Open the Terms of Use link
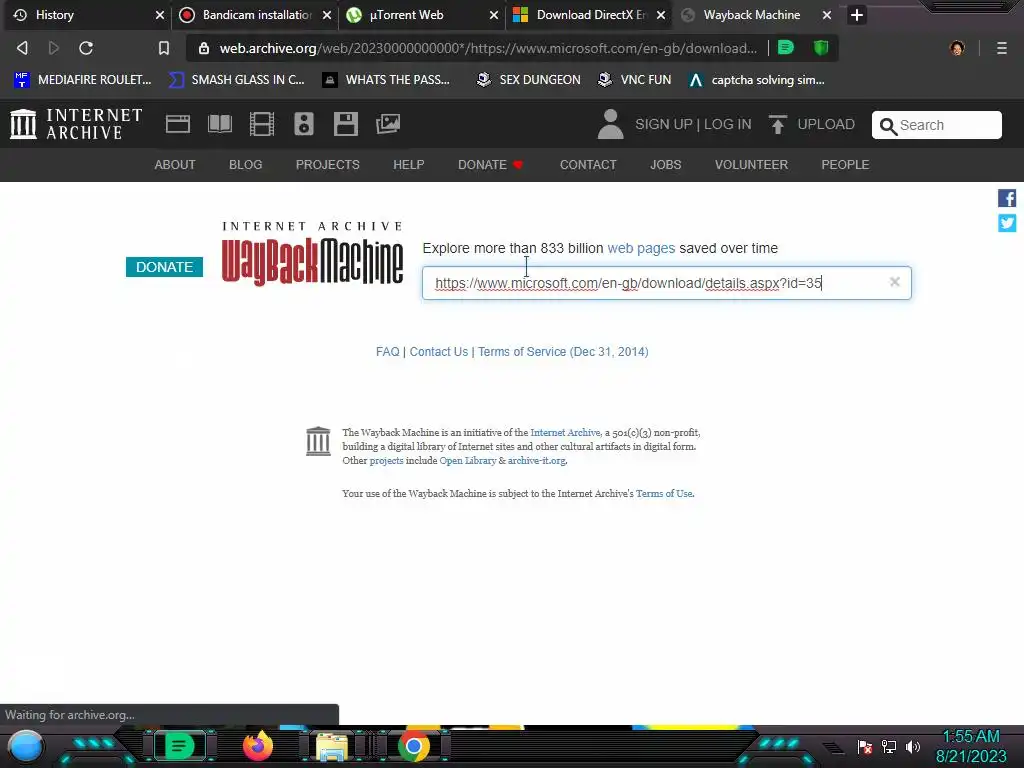The image size is (1024, 768). pos(664,493)
